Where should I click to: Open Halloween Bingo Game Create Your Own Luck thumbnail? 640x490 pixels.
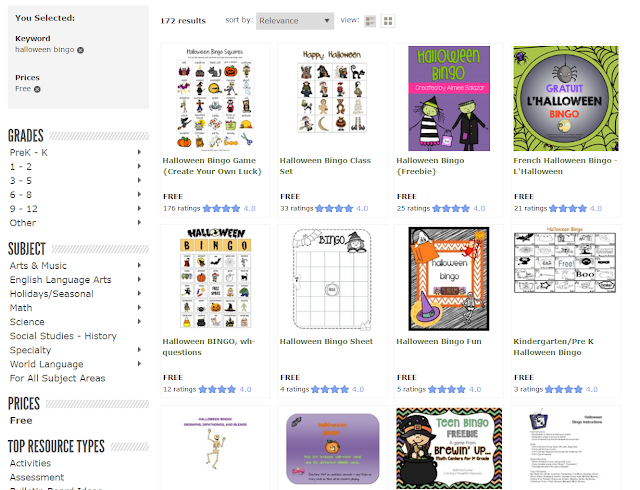tap(215, 98)
